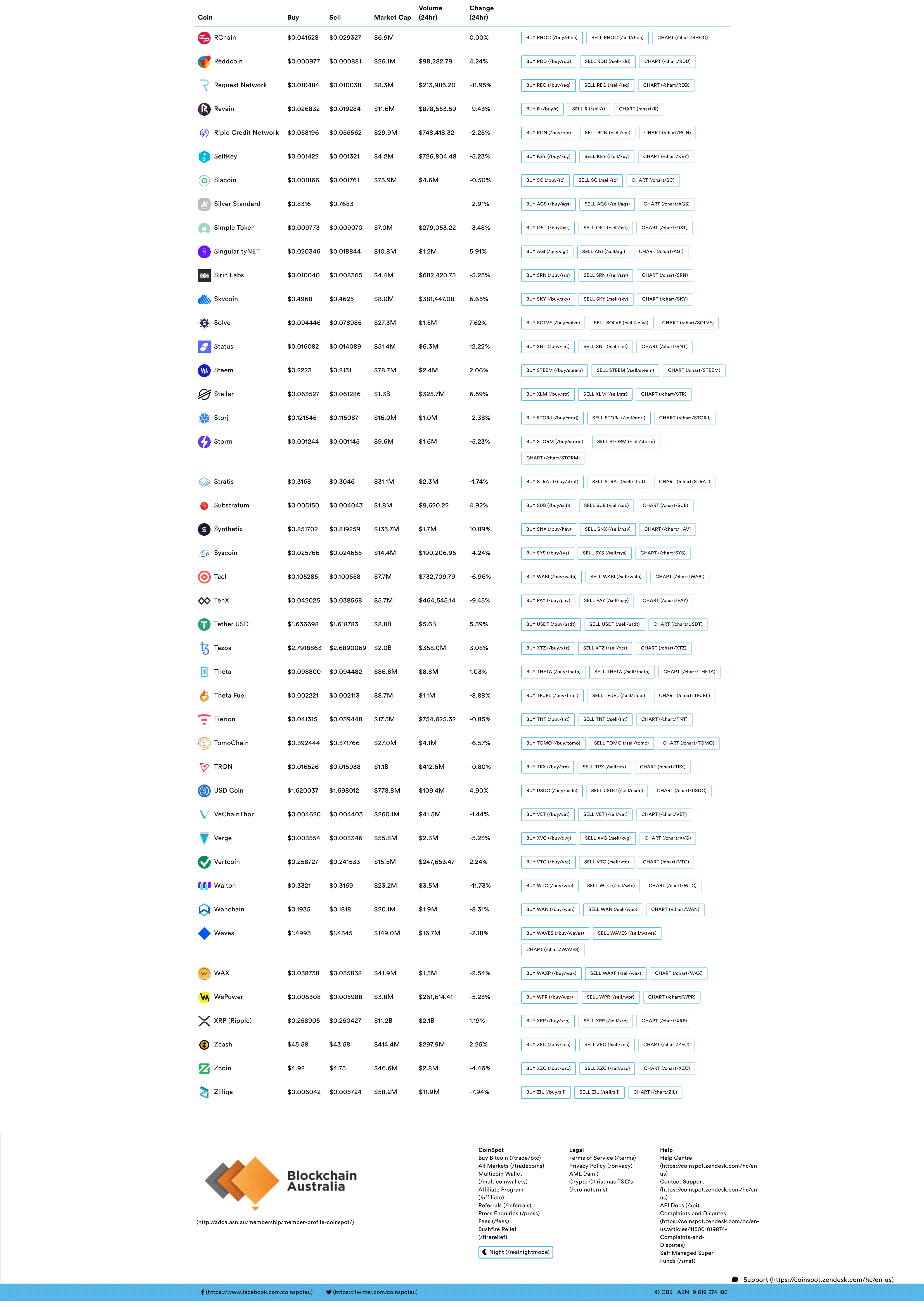Click the SELL XTZ button

(605, 648)
